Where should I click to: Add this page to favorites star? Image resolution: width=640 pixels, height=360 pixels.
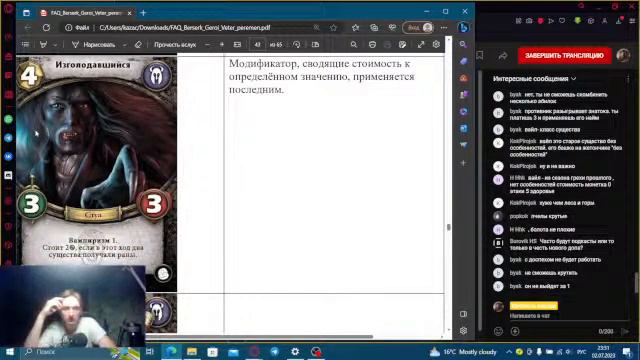333,27
